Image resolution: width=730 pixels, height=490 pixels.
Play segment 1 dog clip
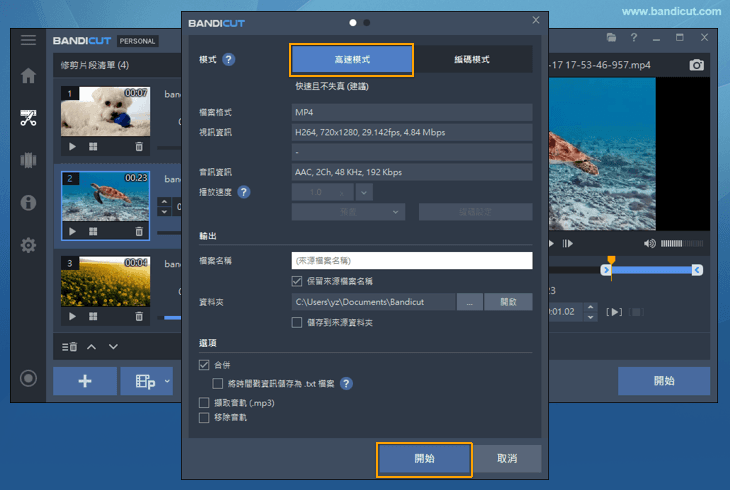[x=72, y=147]
